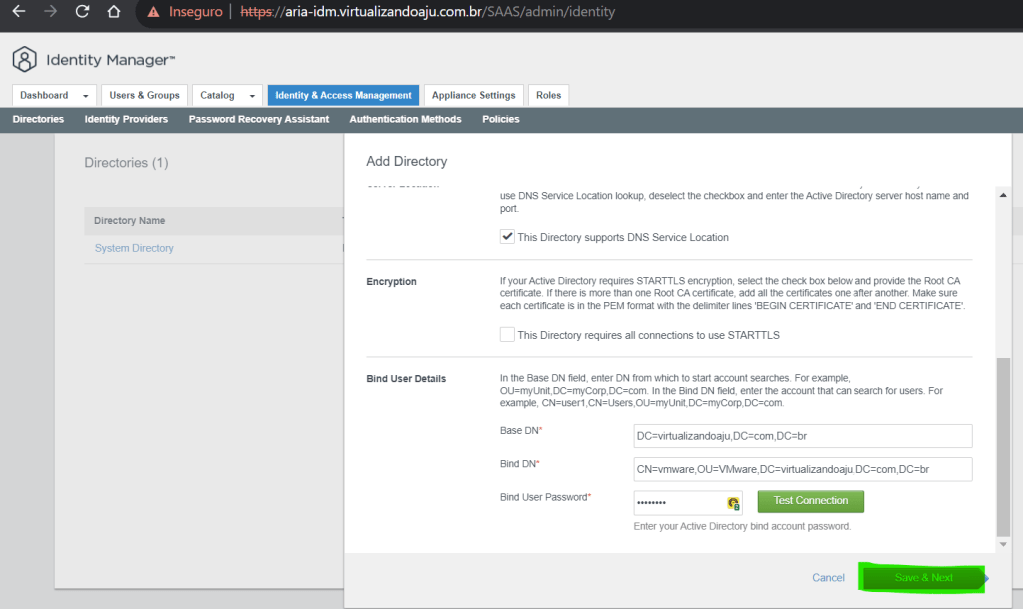Open the Users & Groups tab

144,95
